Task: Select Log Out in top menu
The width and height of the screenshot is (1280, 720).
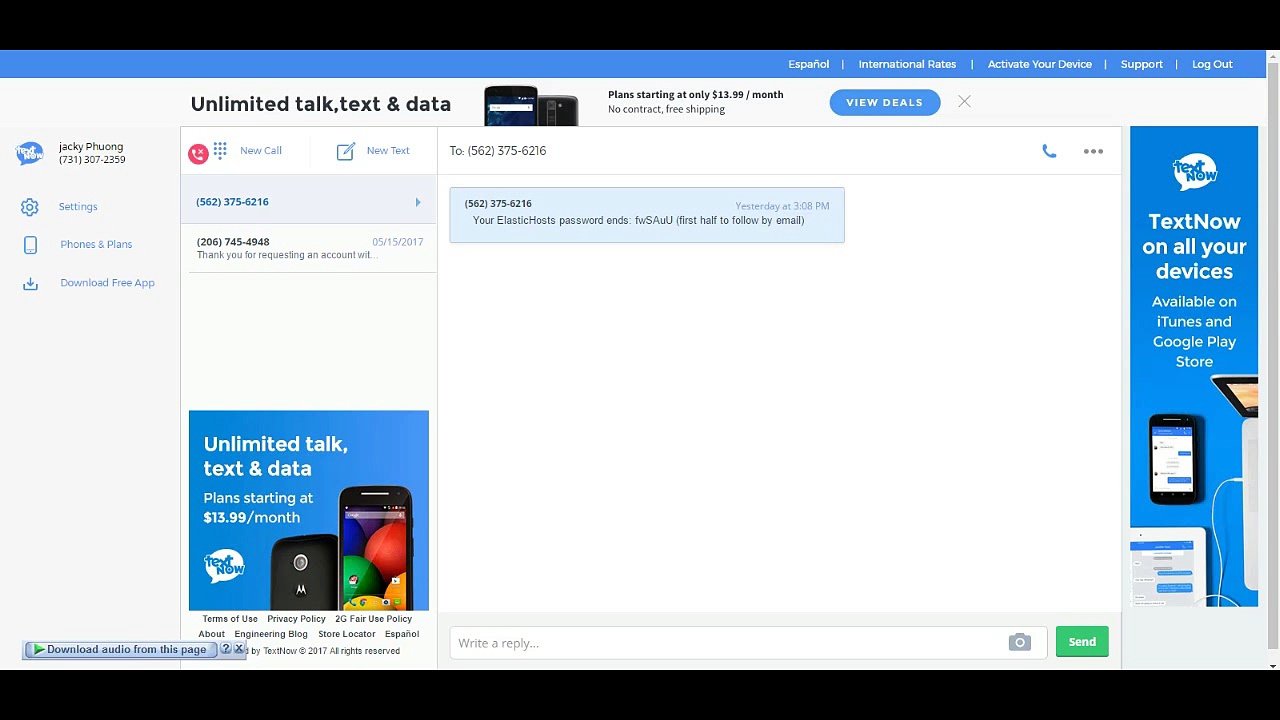Action: pyautogui.click(x=1212, y=64)
